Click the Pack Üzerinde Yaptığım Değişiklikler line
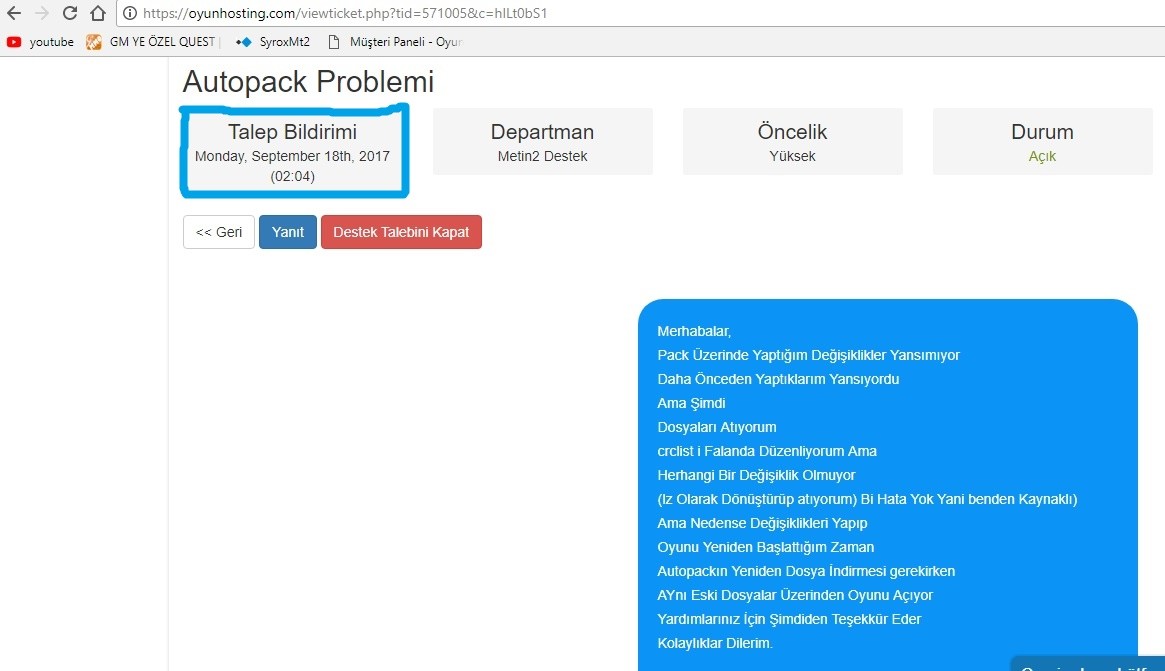This screenshot has width=1165, height=671. [808, 355]
